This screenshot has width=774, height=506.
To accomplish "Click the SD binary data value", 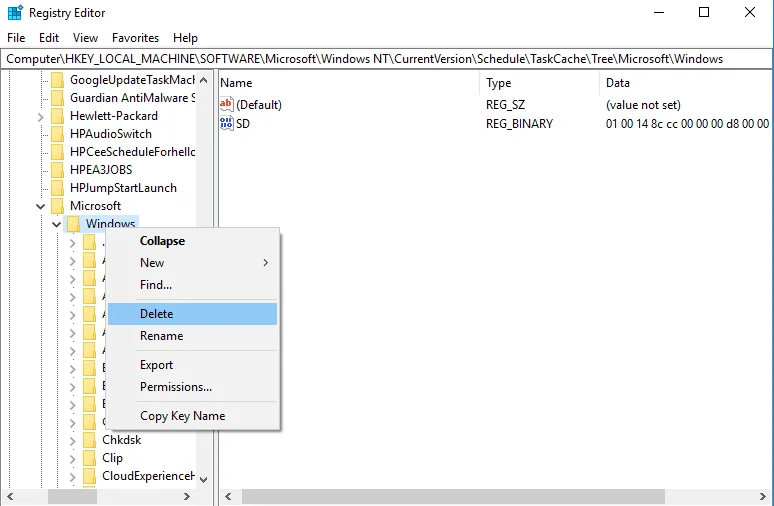I will click(687, 123).
